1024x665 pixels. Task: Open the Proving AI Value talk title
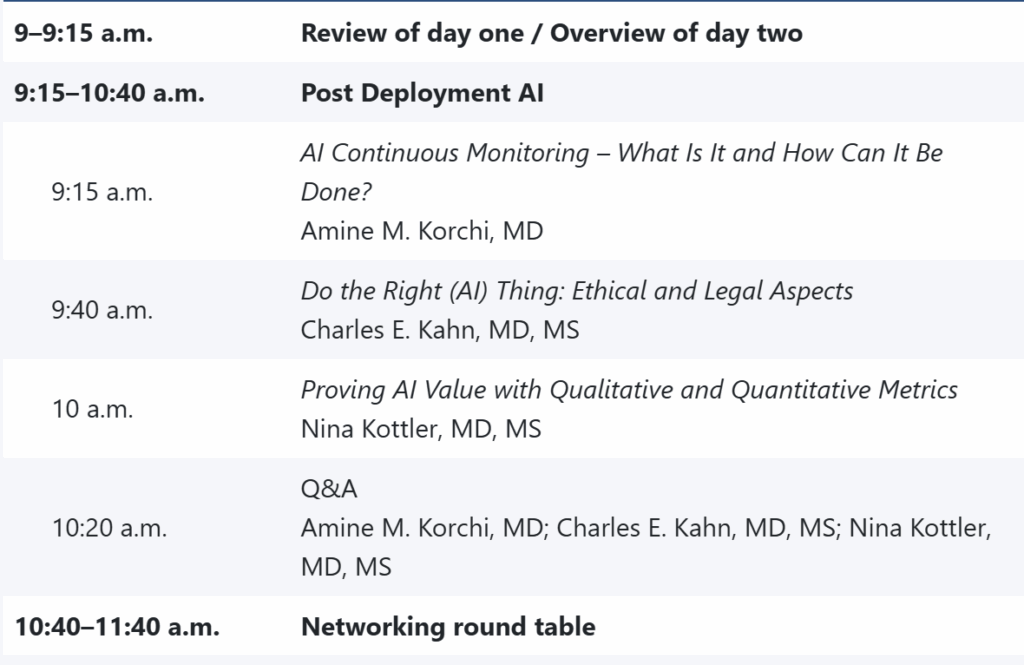point(628,389)
